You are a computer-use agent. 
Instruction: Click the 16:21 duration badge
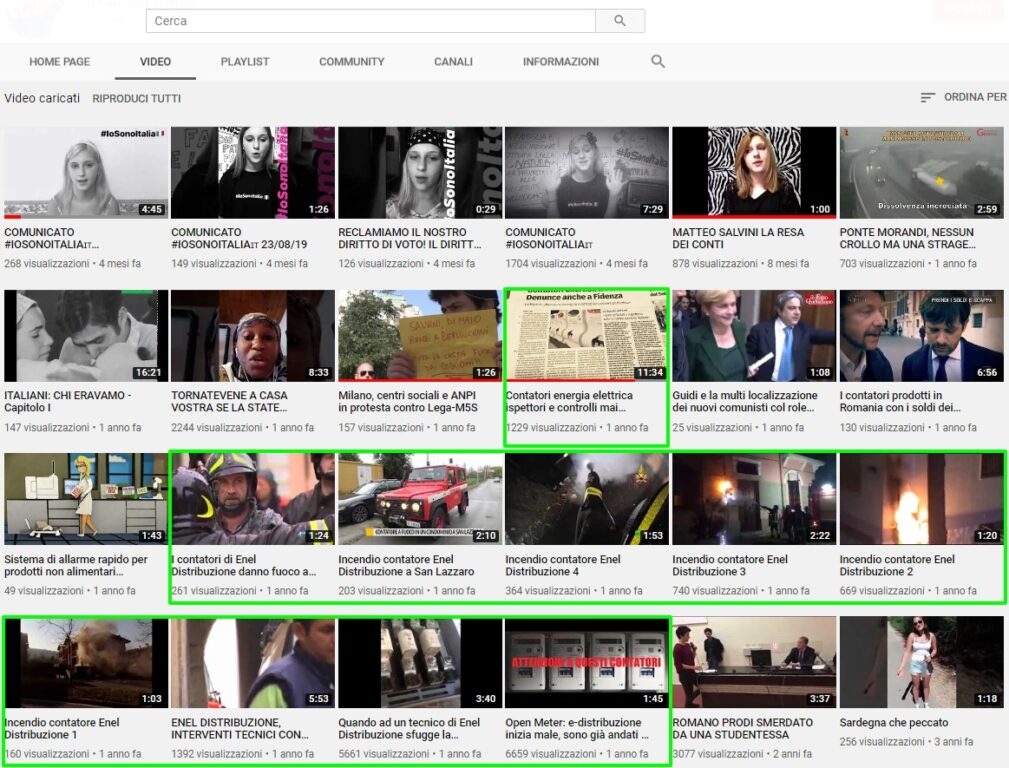pyautogui.click(x=149, y=372)
